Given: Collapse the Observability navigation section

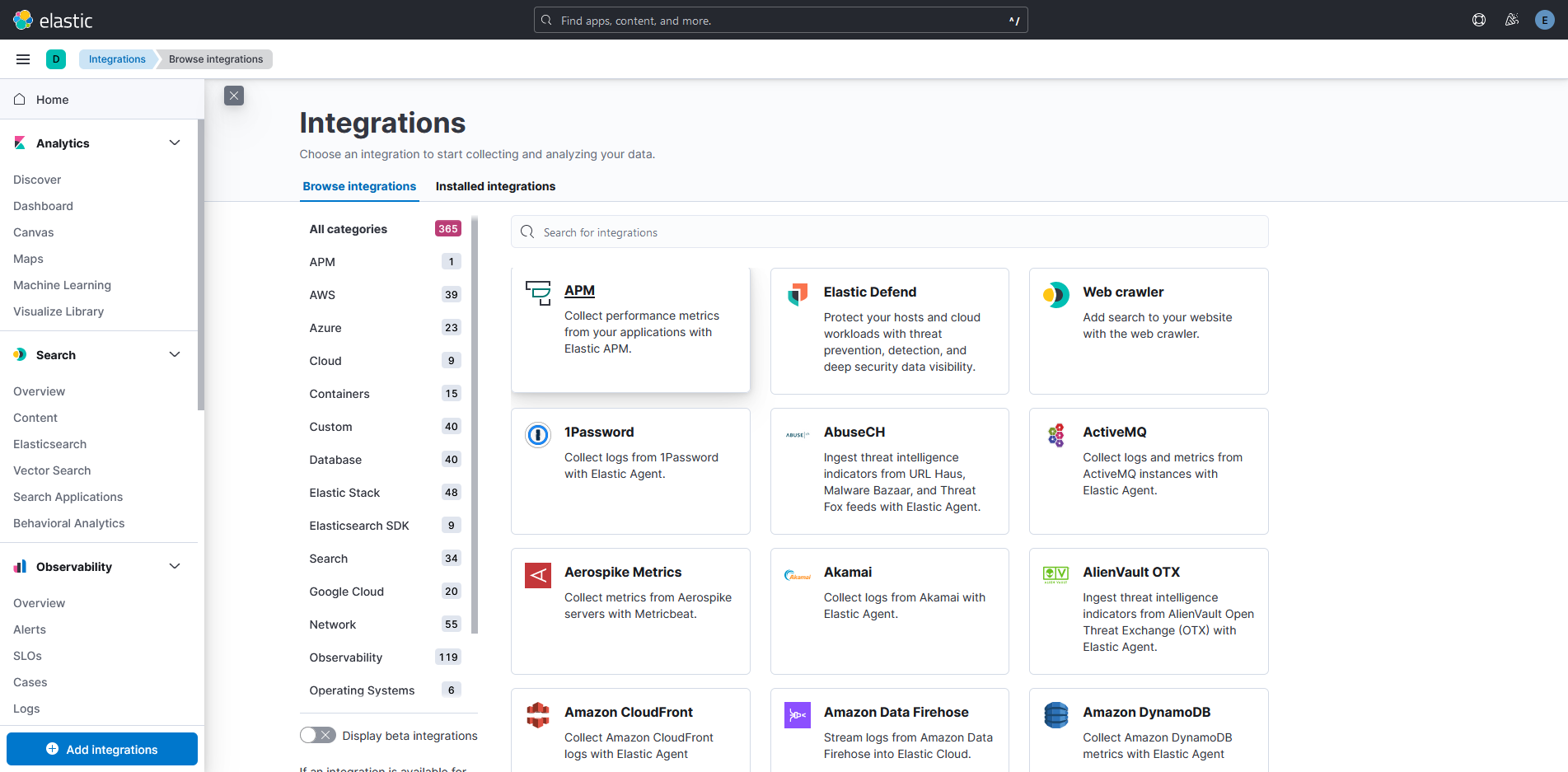Looking at the screenshot, I should click(x=175, y=566).
